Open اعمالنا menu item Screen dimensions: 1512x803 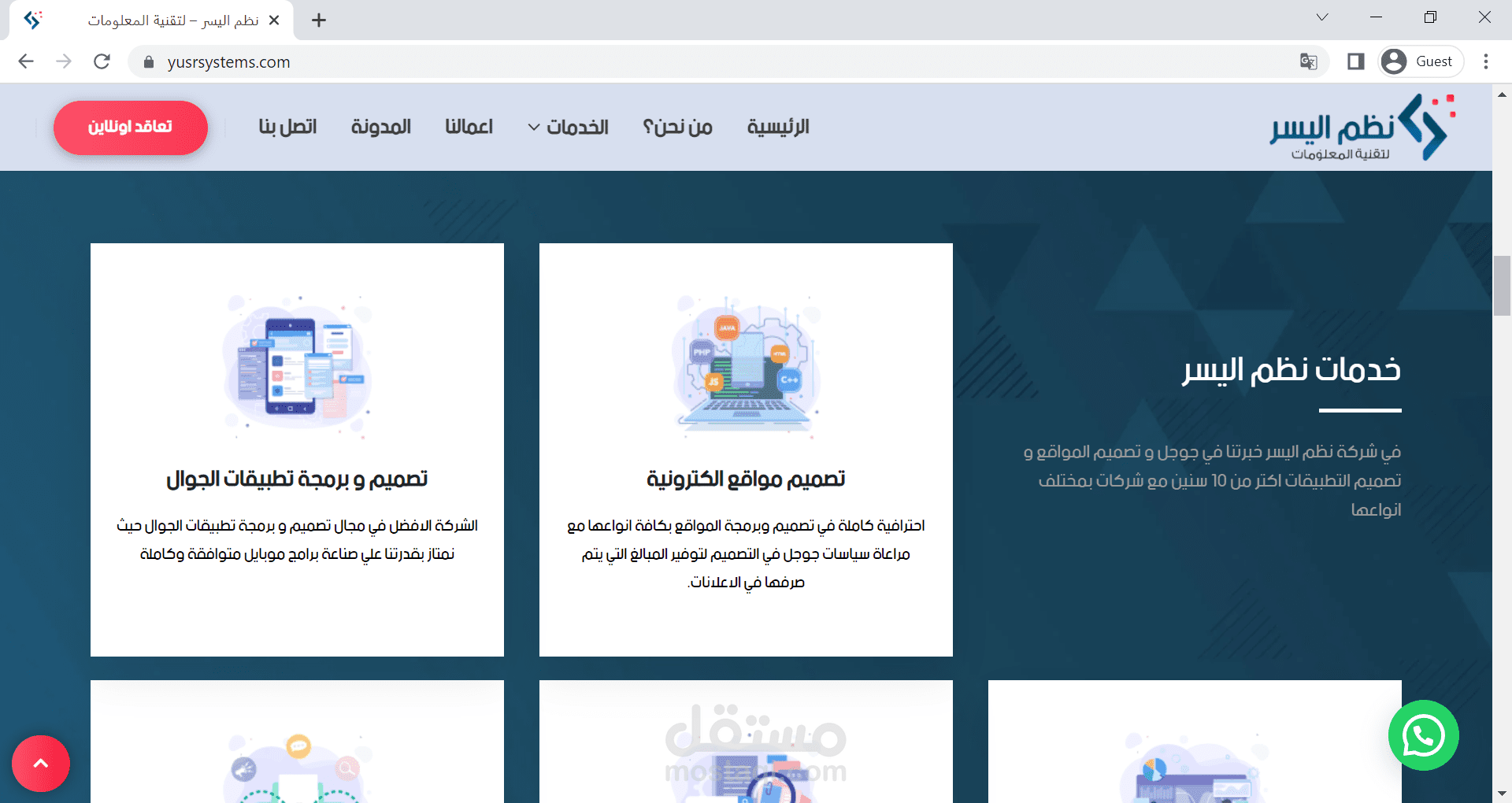coord(469,127)
